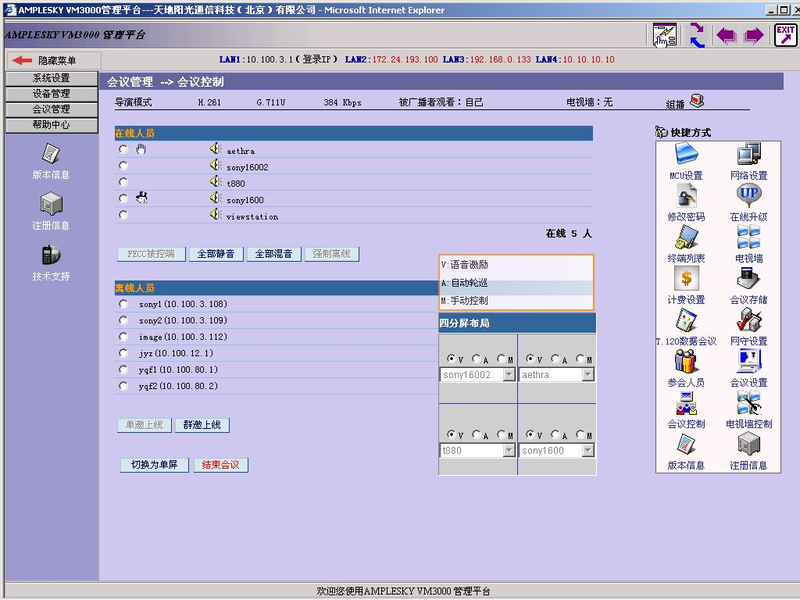The image size is (800, 600).
Task: Click the red 结束会议 button
Action: point(221,465)
